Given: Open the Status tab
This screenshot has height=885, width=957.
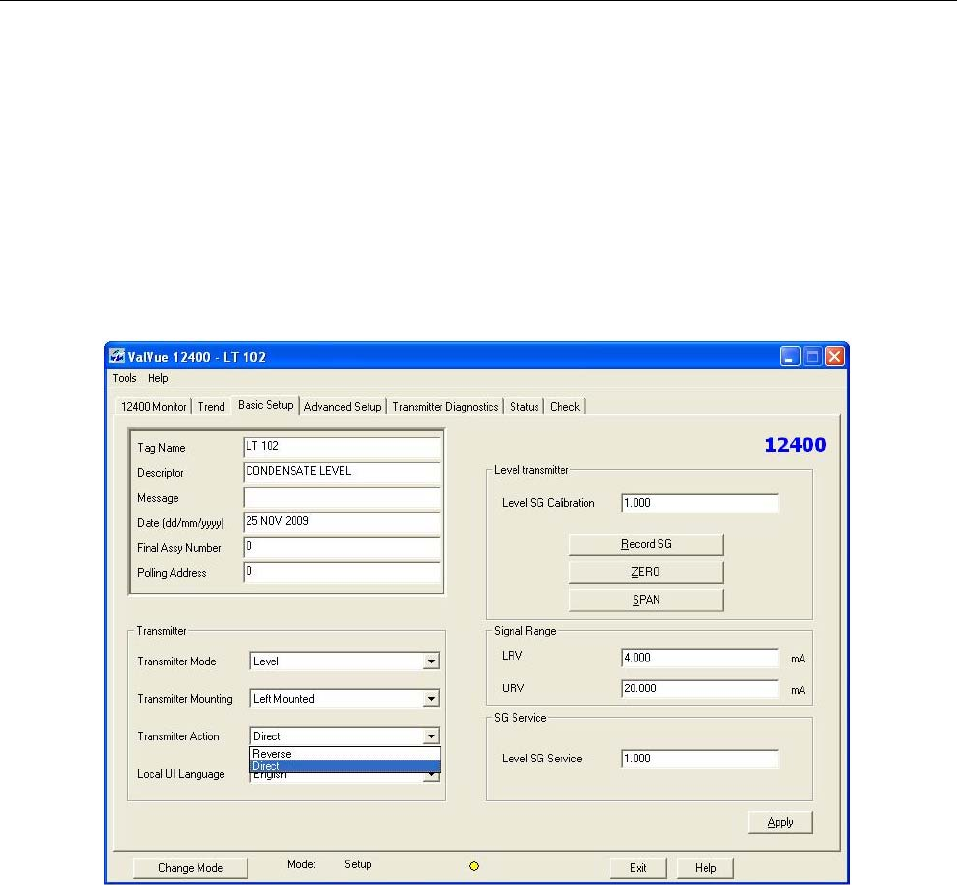Looking at the screenshot, I should 524,406.
